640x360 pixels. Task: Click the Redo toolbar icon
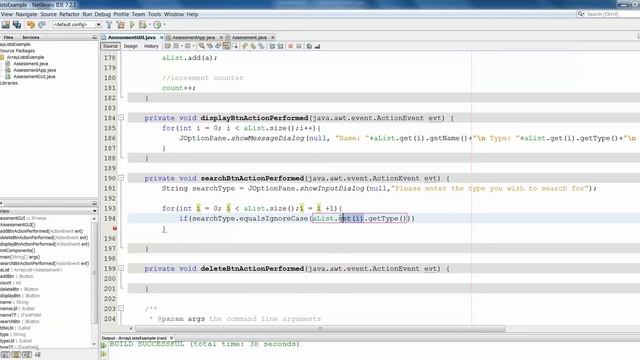pos(42,24)
